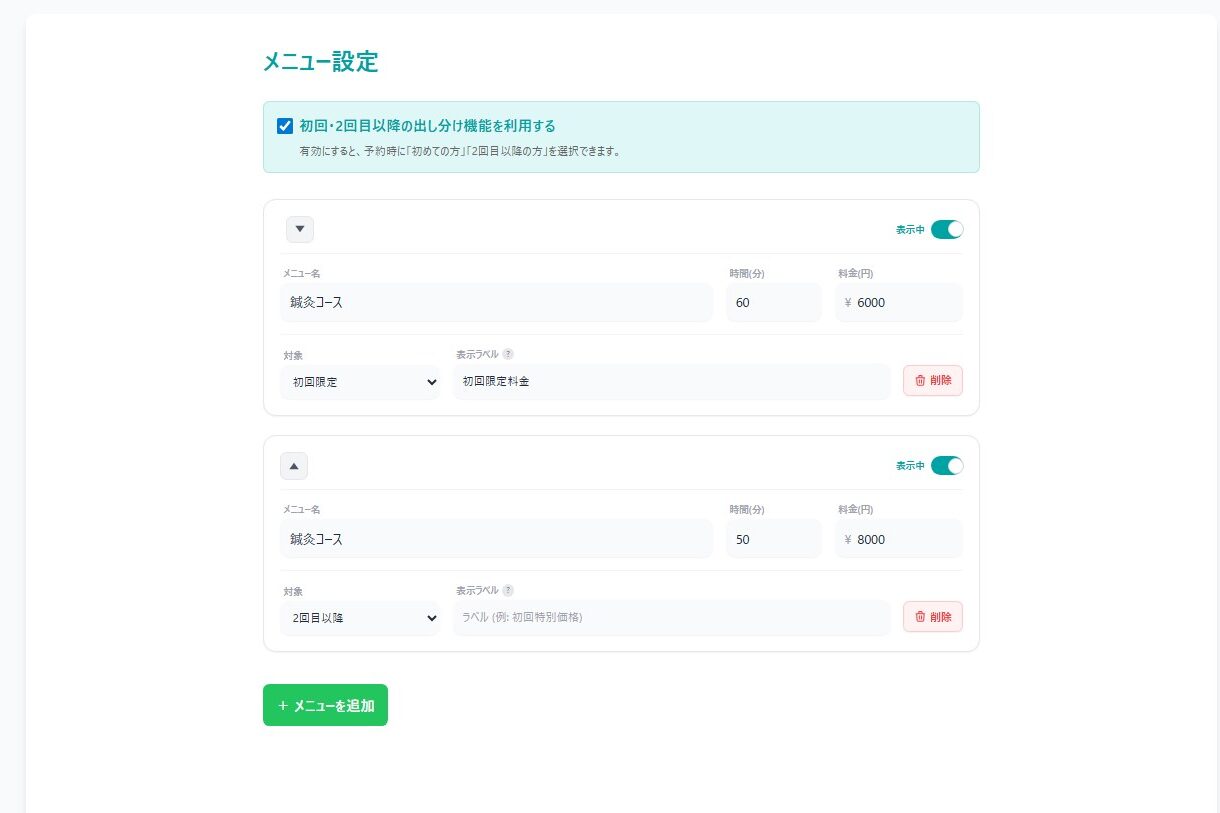Open the 対象 dropdown showing 2回目以降
The image size is (1220, 813).
point(360,617)
